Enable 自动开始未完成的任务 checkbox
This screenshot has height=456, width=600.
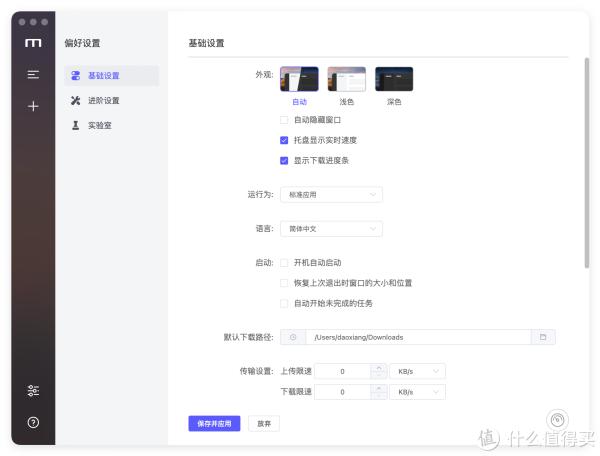(284, 303)
